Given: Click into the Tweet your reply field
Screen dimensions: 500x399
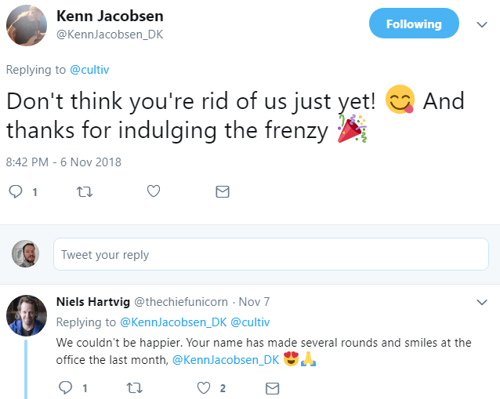Looking at the screenshot, I should 271,254.
